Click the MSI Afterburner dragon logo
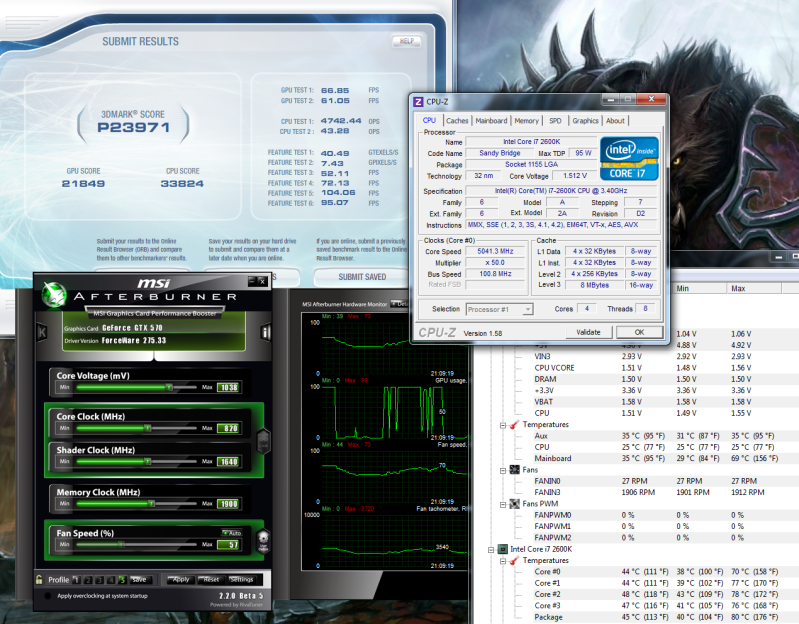Viewport: 799px width, 624px height. click(54, 294)
